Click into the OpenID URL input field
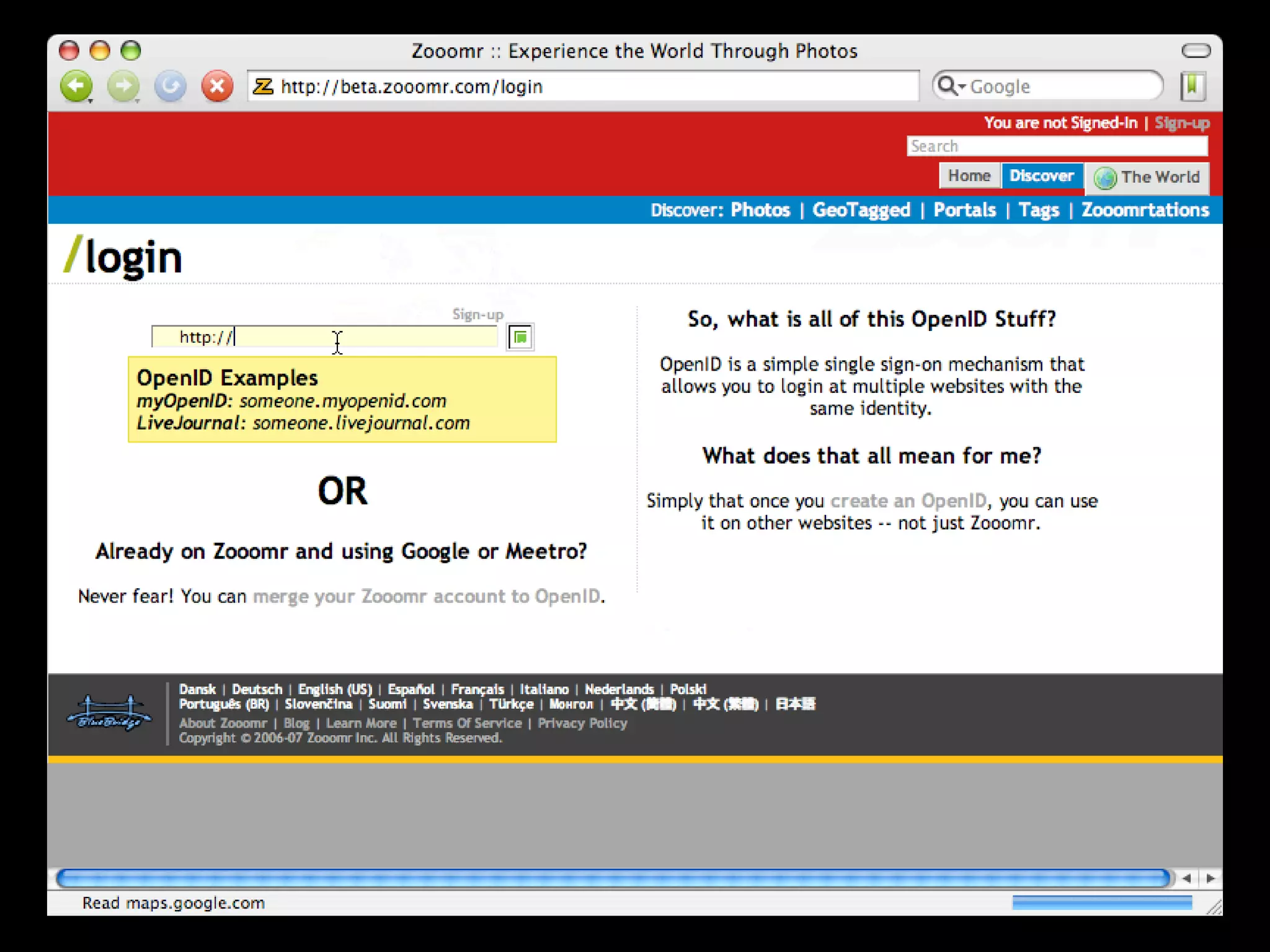The width and height of the screenshot is (1270, 952). tap(324, 337)
